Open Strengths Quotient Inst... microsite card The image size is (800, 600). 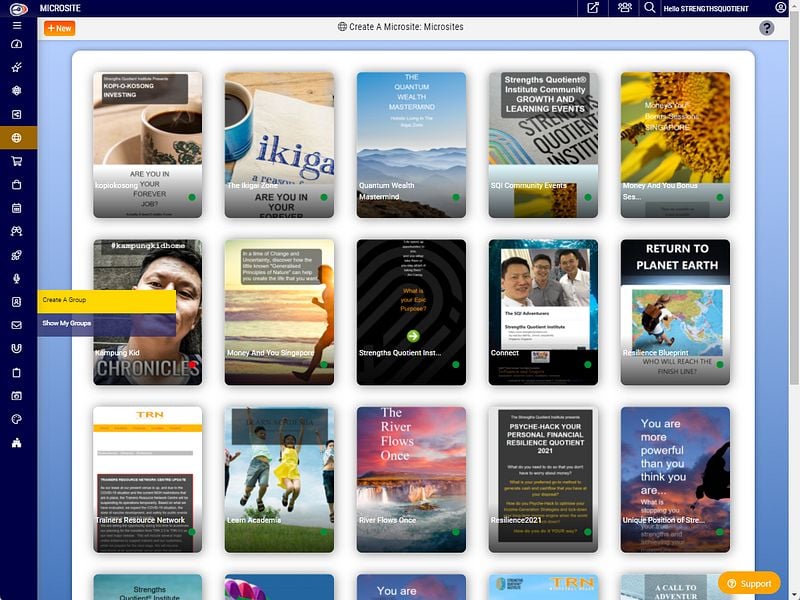point(411,312)
